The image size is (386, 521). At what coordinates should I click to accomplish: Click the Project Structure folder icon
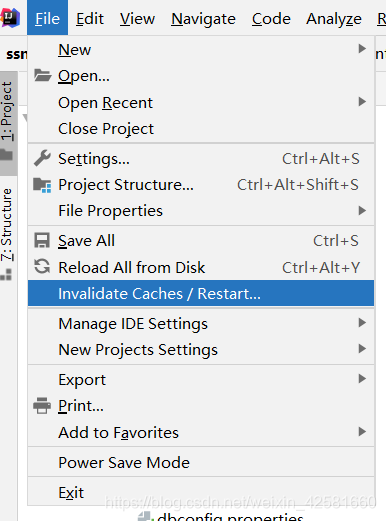pos(42,185)
